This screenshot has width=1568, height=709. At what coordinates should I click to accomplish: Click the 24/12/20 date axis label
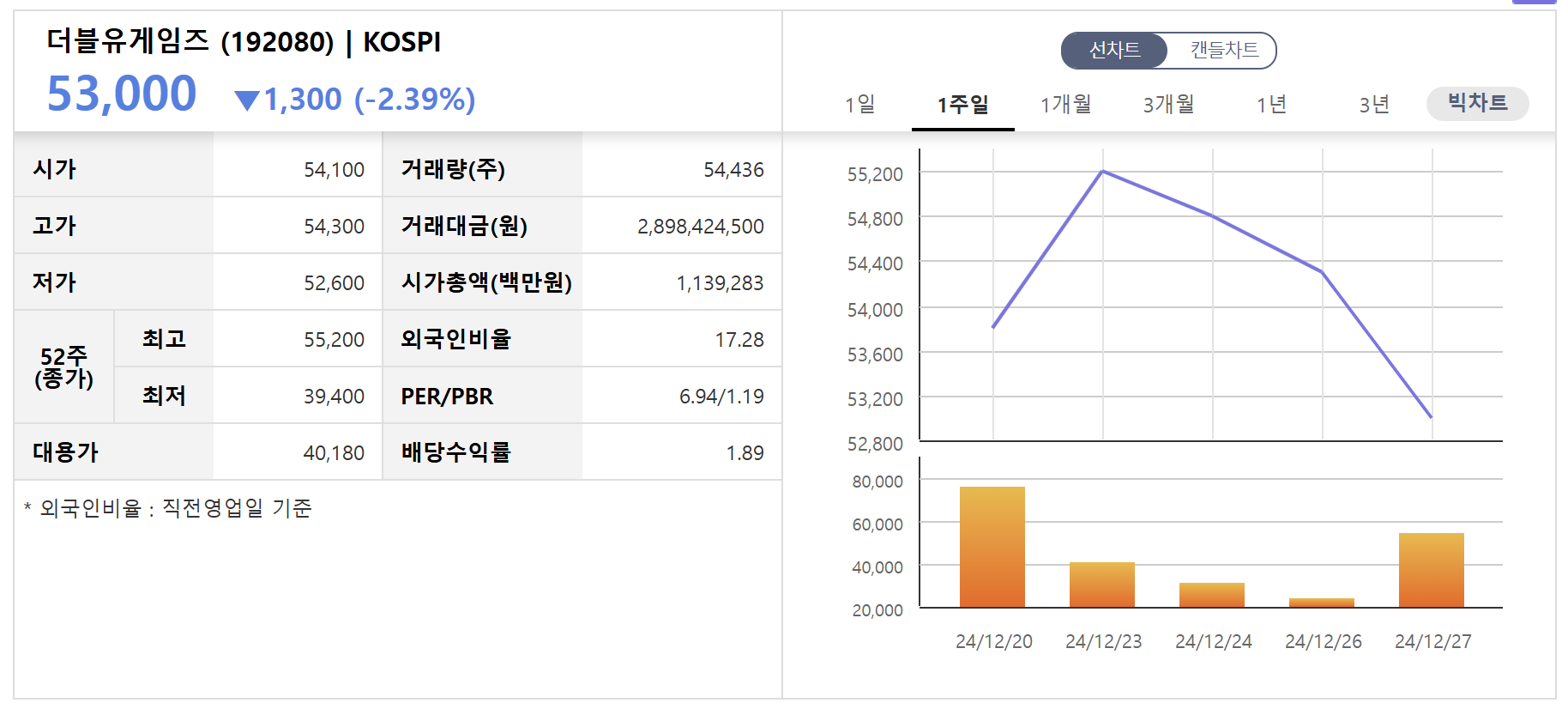tap(993, 642)
